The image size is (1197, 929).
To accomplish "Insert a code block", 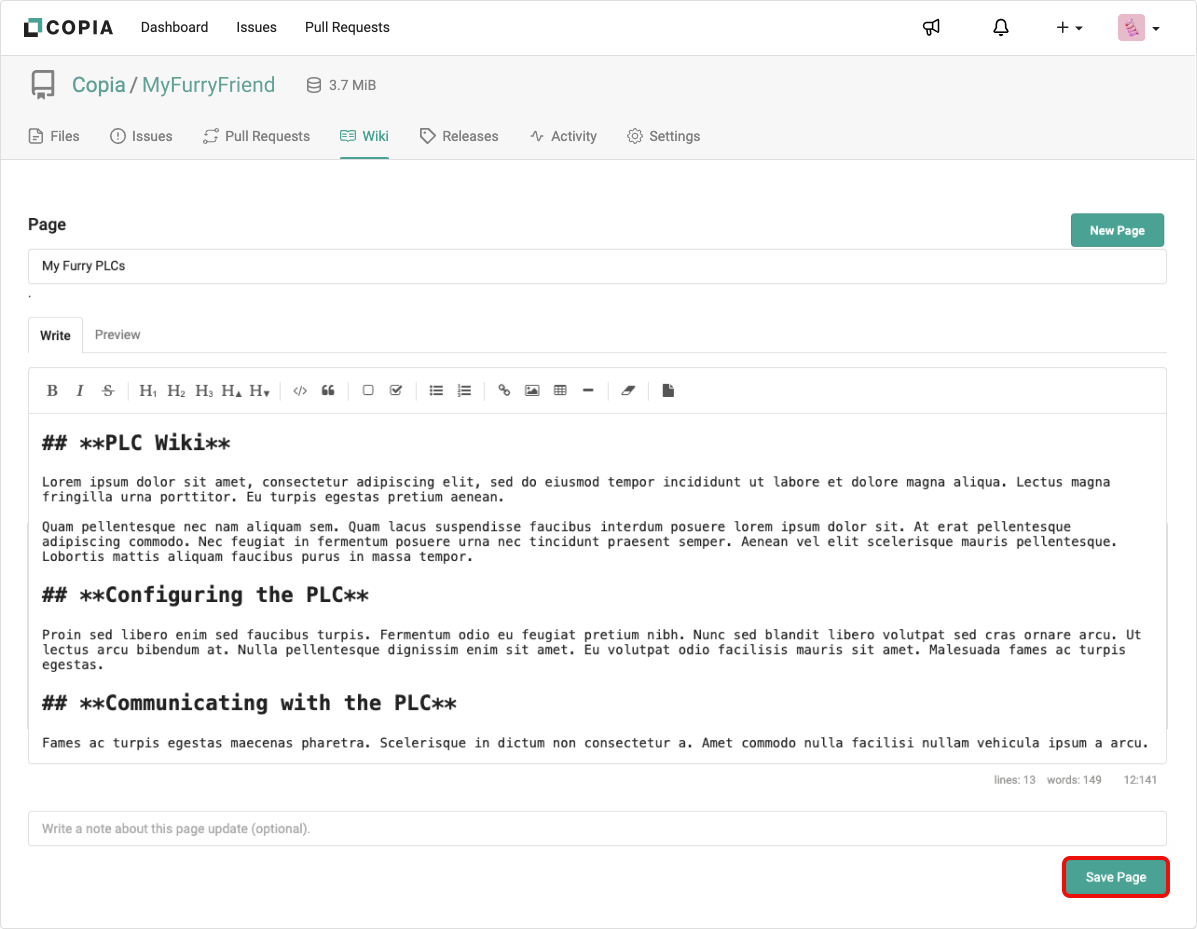I will pyautogui.click(x=300, y=391).
